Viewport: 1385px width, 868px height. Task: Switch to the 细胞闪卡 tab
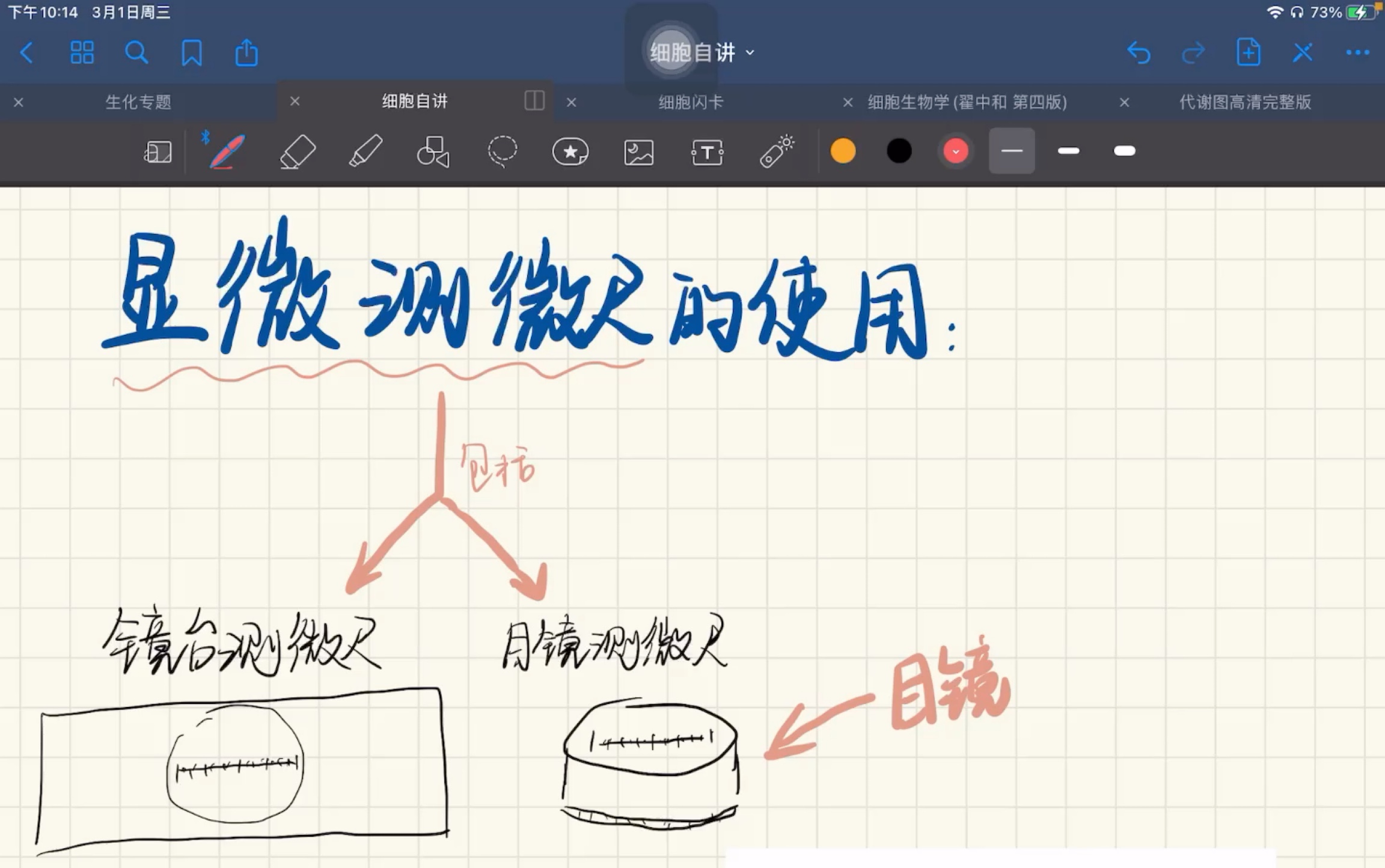pos(690,102)
